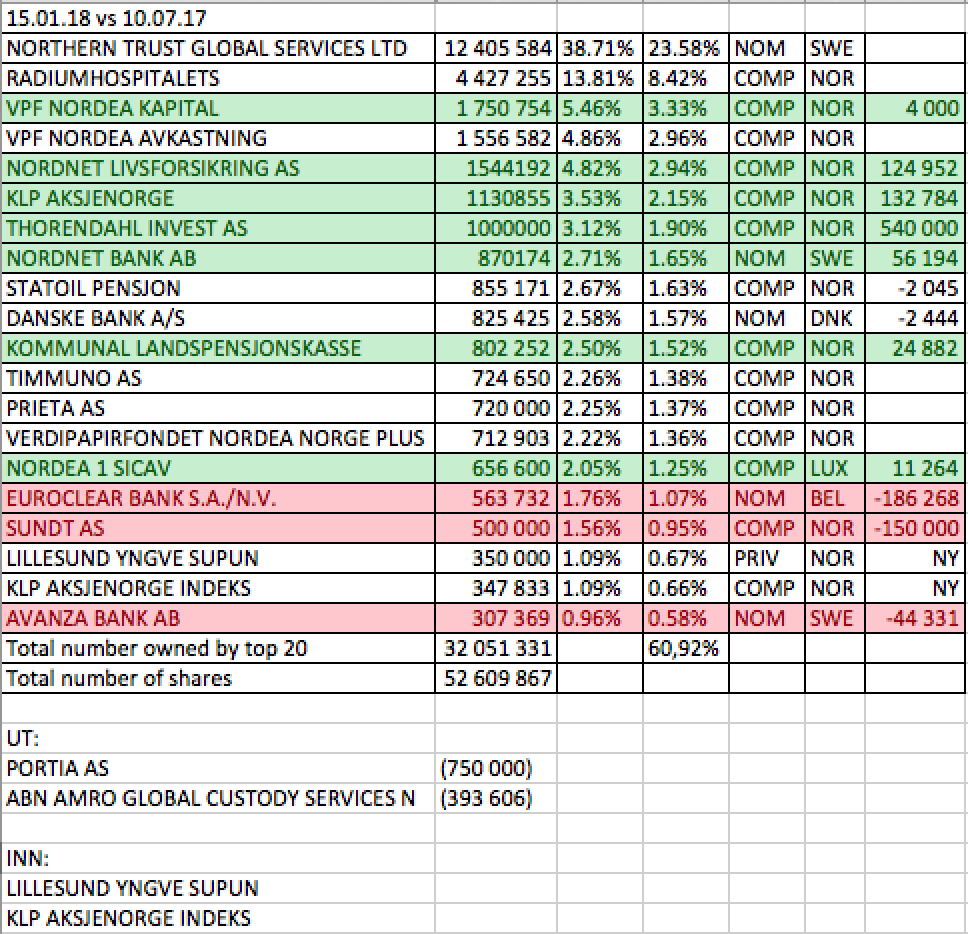Click the 32 051 331 total cell
Image resolution: width=968 pixels, height=934 pixels.
[496, 648]
